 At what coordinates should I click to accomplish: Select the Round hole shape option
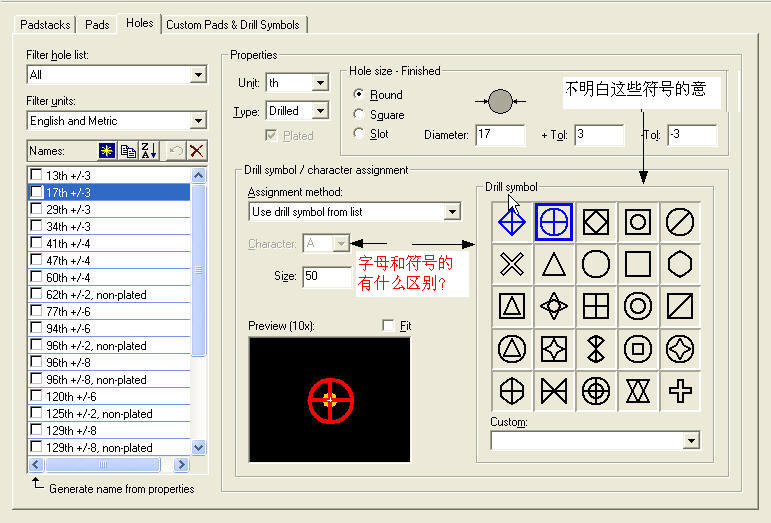coord(359,94)
